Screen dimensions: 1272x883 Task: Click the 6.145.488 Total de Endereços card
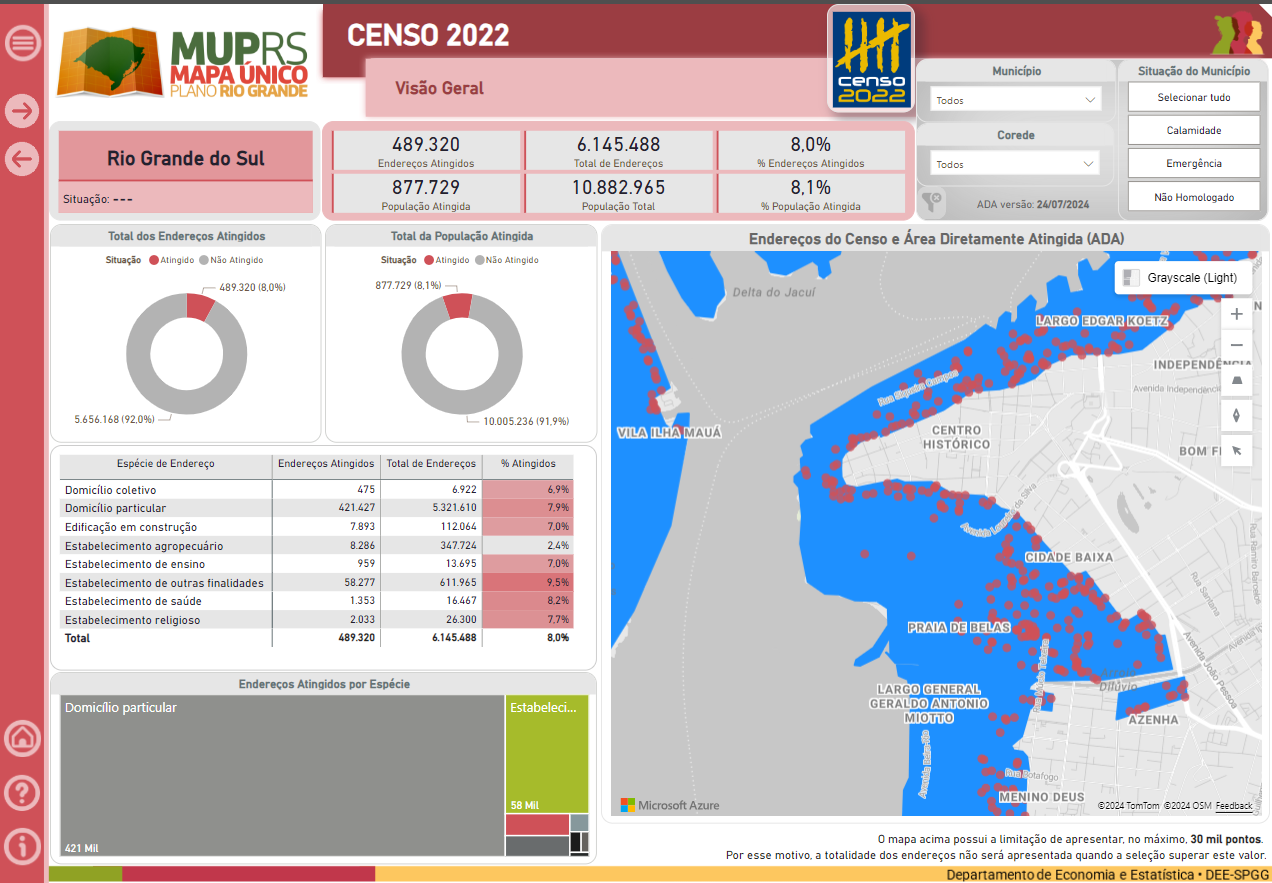[x=619, y=150]
